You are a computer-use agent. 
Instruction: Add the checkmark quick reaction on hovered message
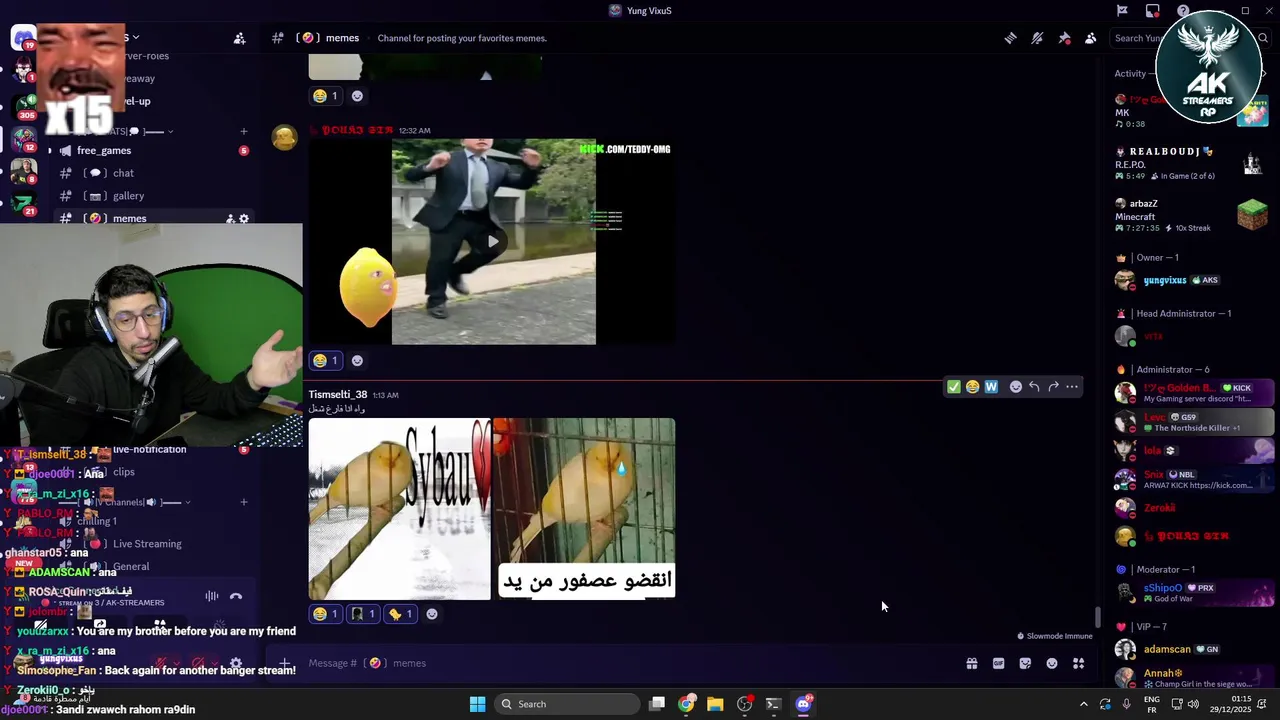click(x=953, y=387)
